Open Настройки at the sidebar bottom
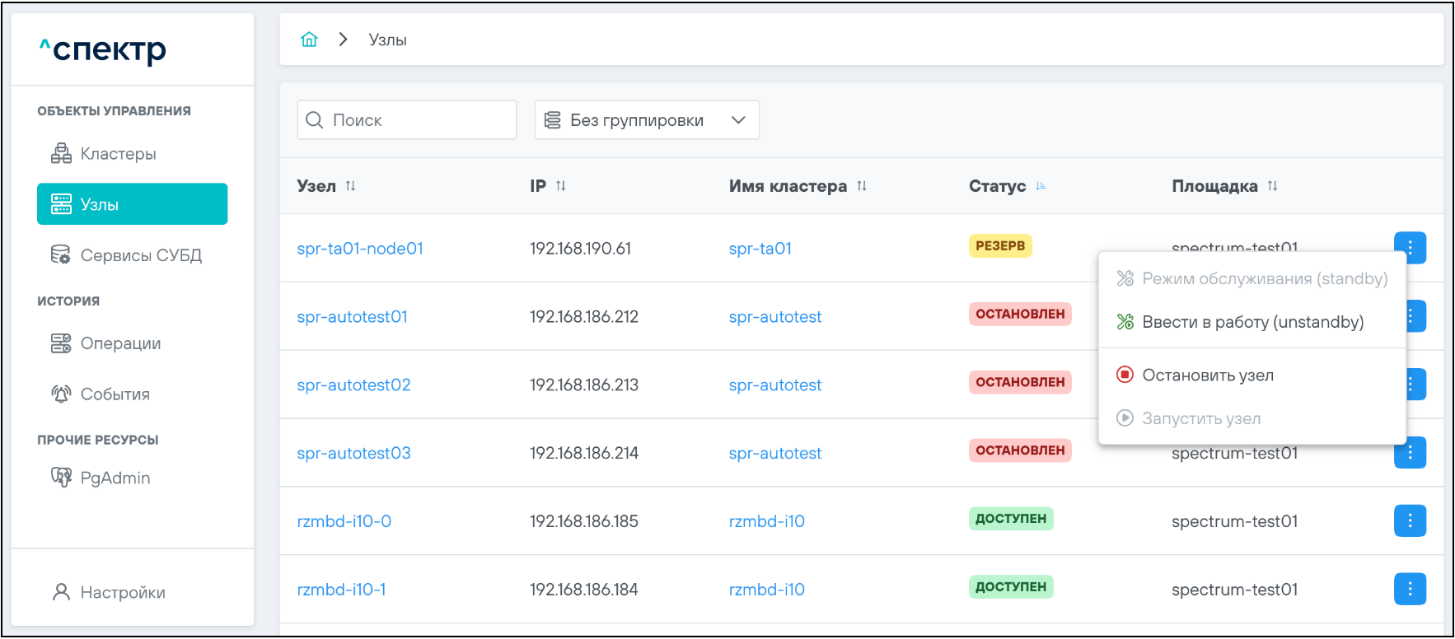Viewport: 1455px width, 639px height. coord(122,592)
